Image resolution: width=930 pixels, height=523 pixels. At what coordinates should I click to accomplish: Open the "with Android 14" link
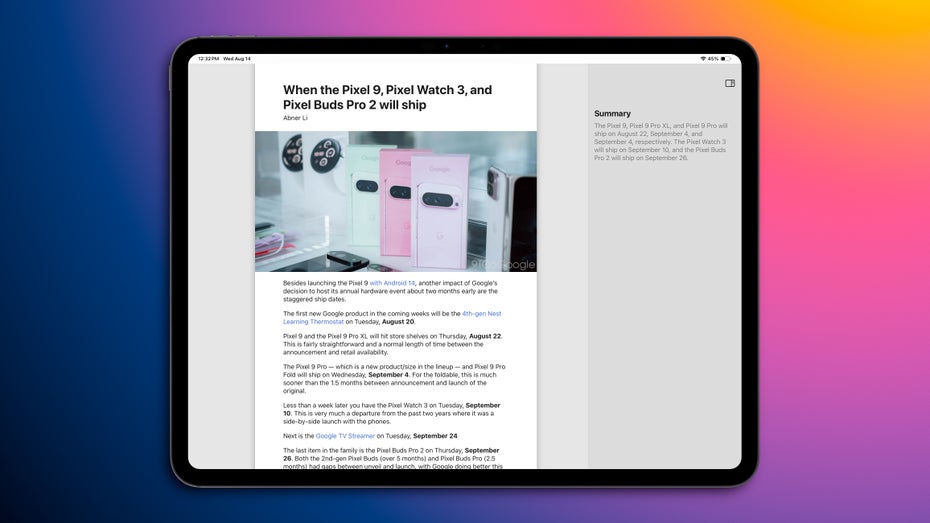coord(392,284)
